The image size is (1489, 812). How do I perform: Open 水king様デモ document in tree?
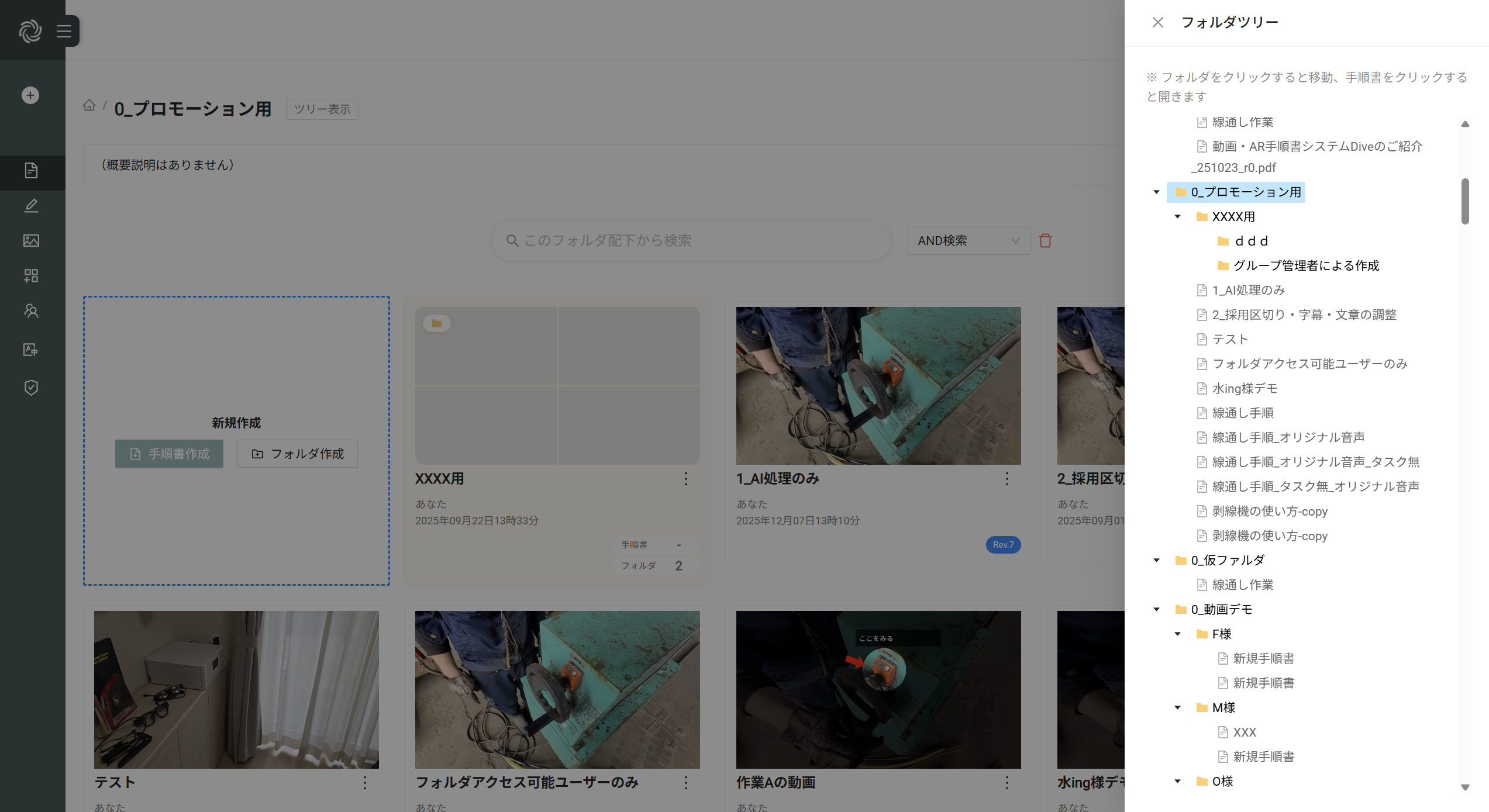(x=1244, y=388)
